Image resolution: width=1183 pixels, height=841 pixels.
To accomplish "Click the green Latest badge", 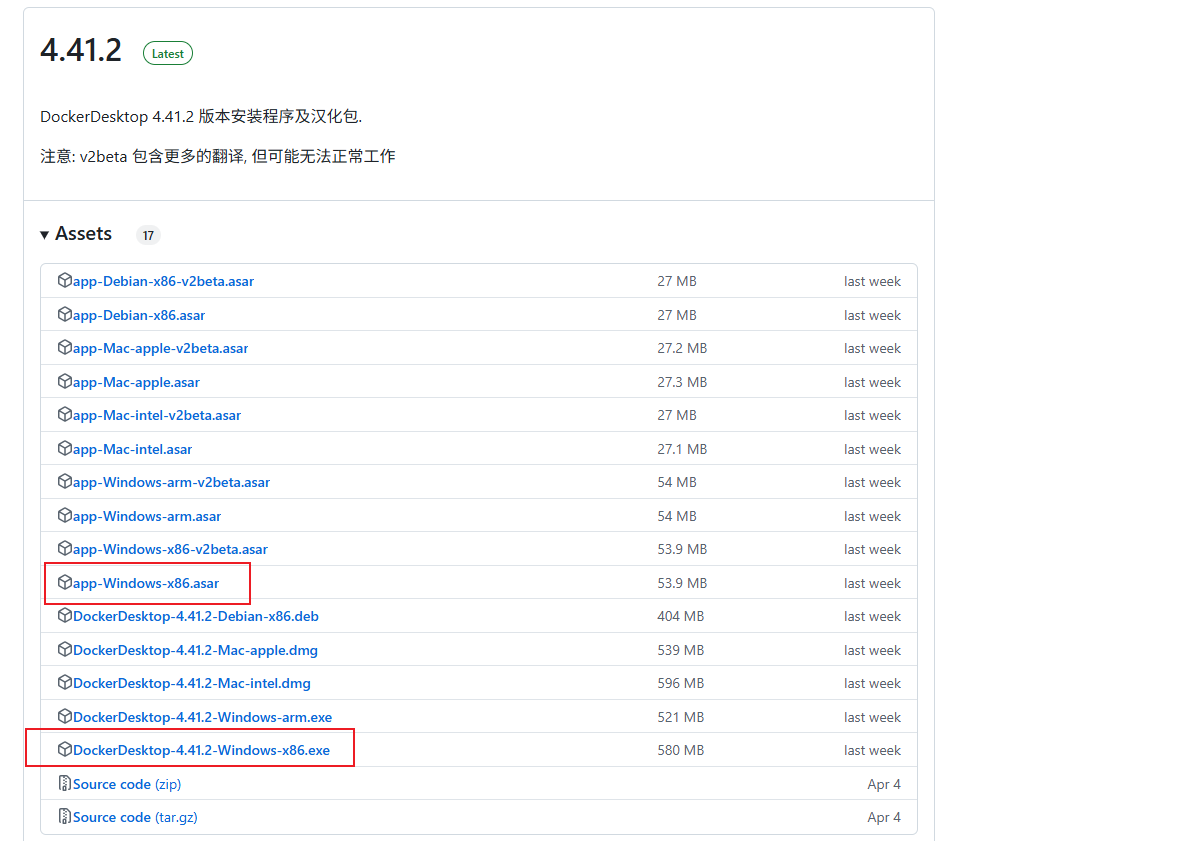I will 167,54.
